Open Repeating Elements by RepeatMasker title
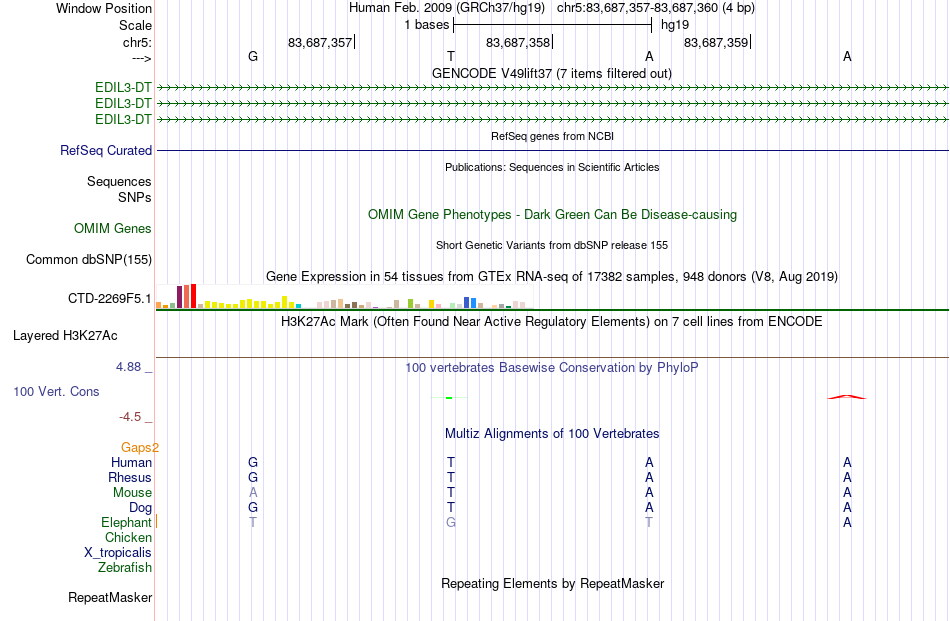Screen dimensions: 950x621 (x=552, y=583)
